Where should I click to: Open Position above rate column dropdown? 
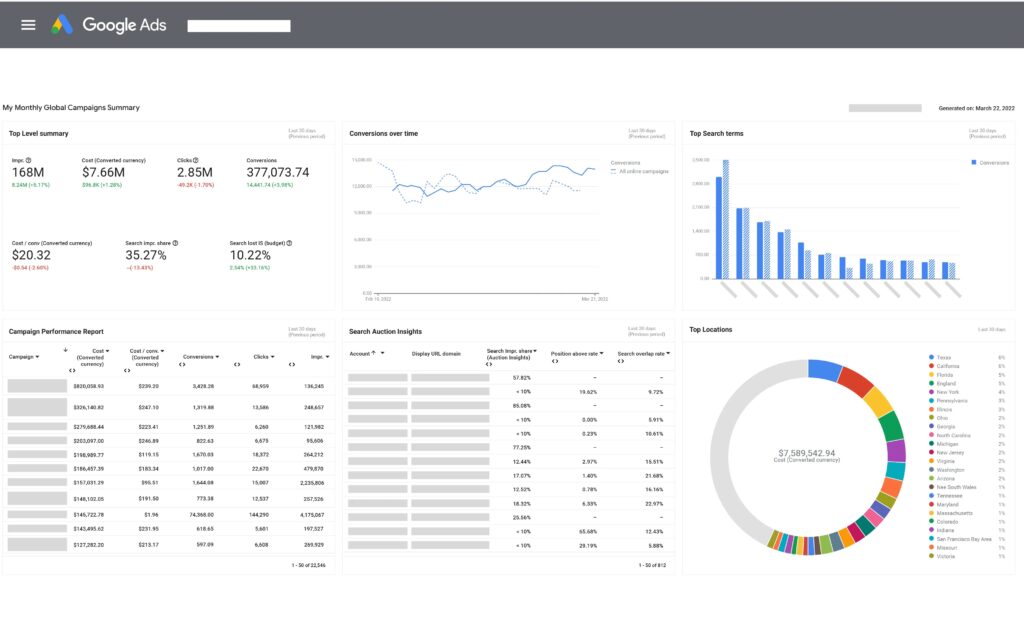(602, 353)
